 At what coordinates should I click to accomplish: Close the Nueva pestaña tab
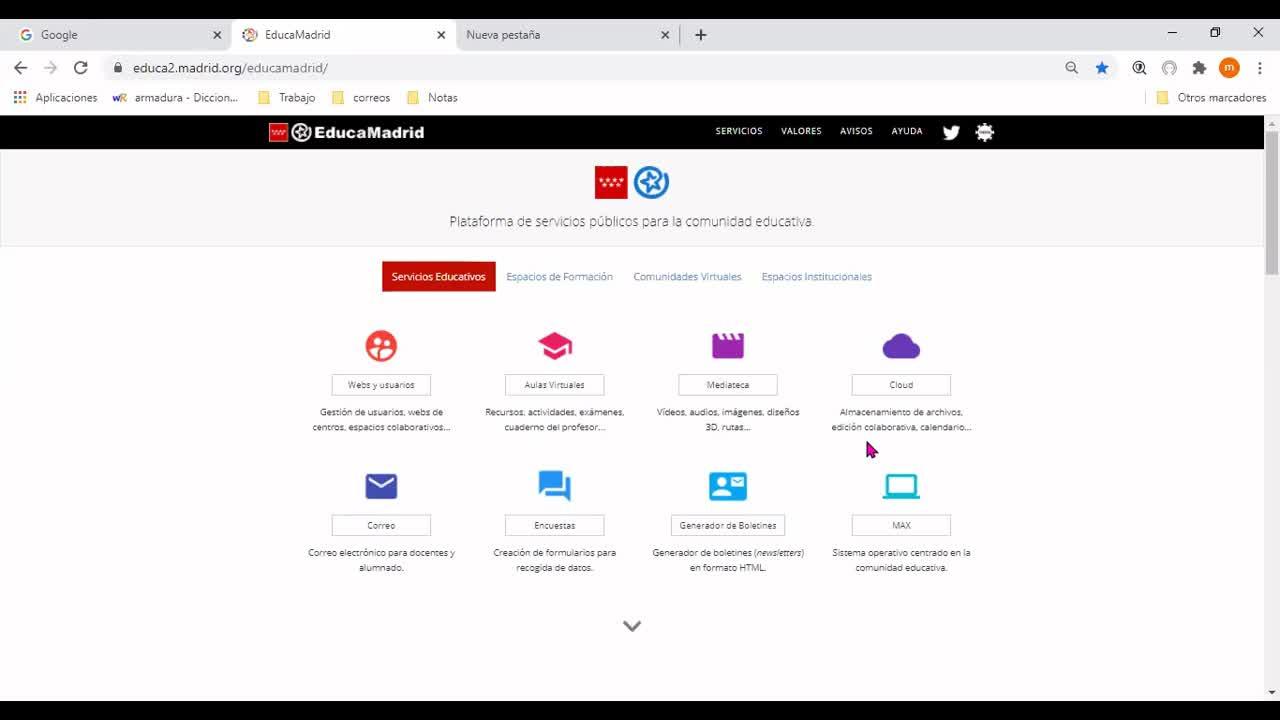665,35
